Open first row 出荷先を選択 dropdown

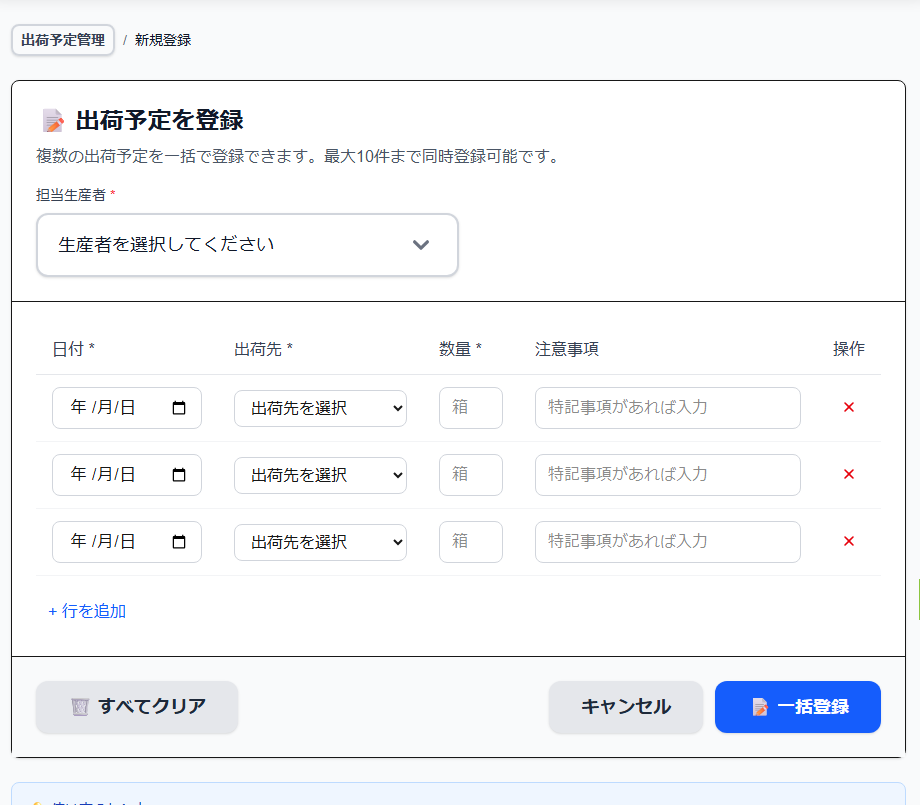coord(320,408)
